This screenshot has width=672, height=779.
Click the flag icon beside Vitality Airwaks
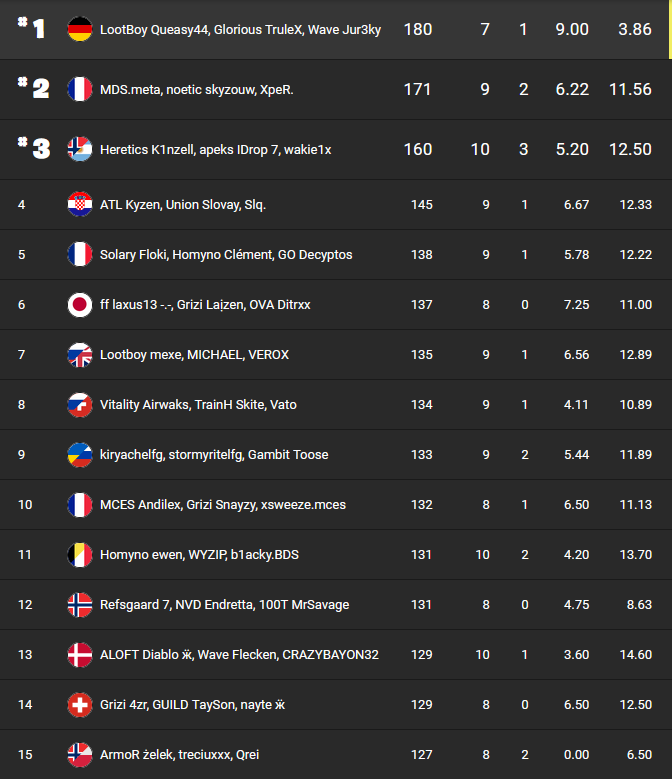(80, 405)
